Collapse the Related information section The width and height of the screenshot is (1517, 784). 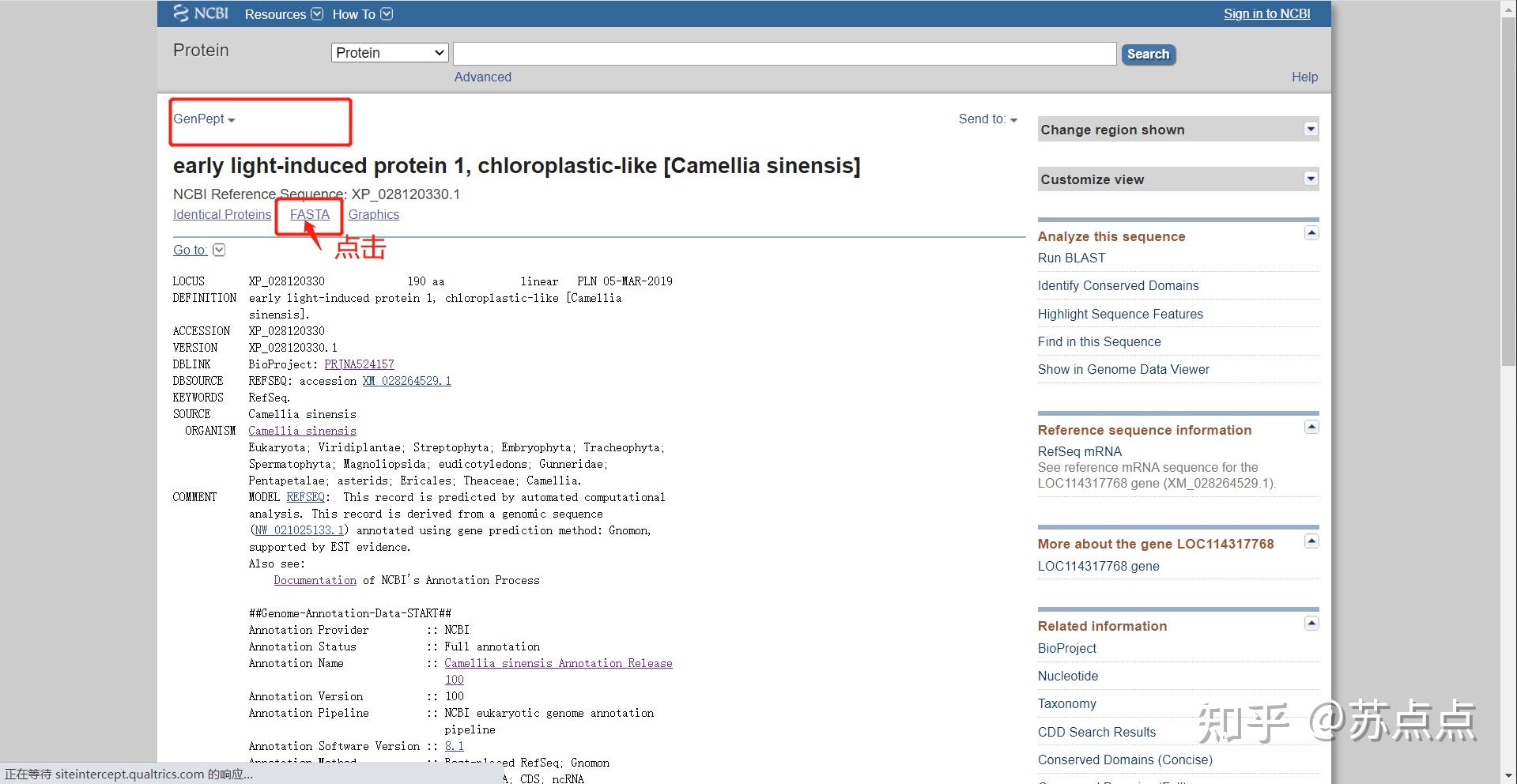point(1311,624)
